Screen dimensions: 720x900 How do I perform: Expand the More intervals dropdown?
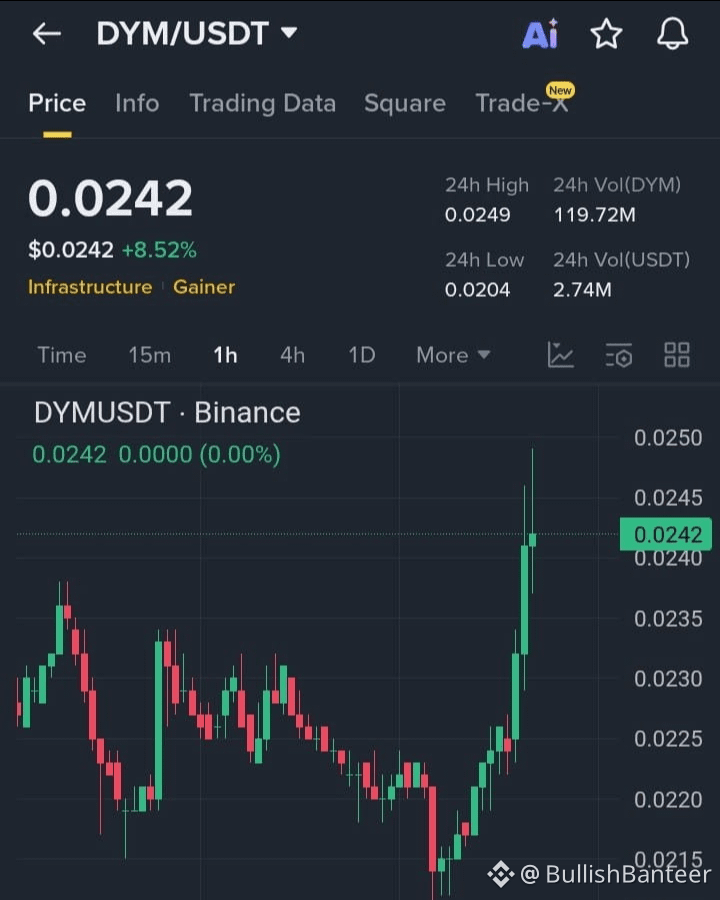pos(454,355)
